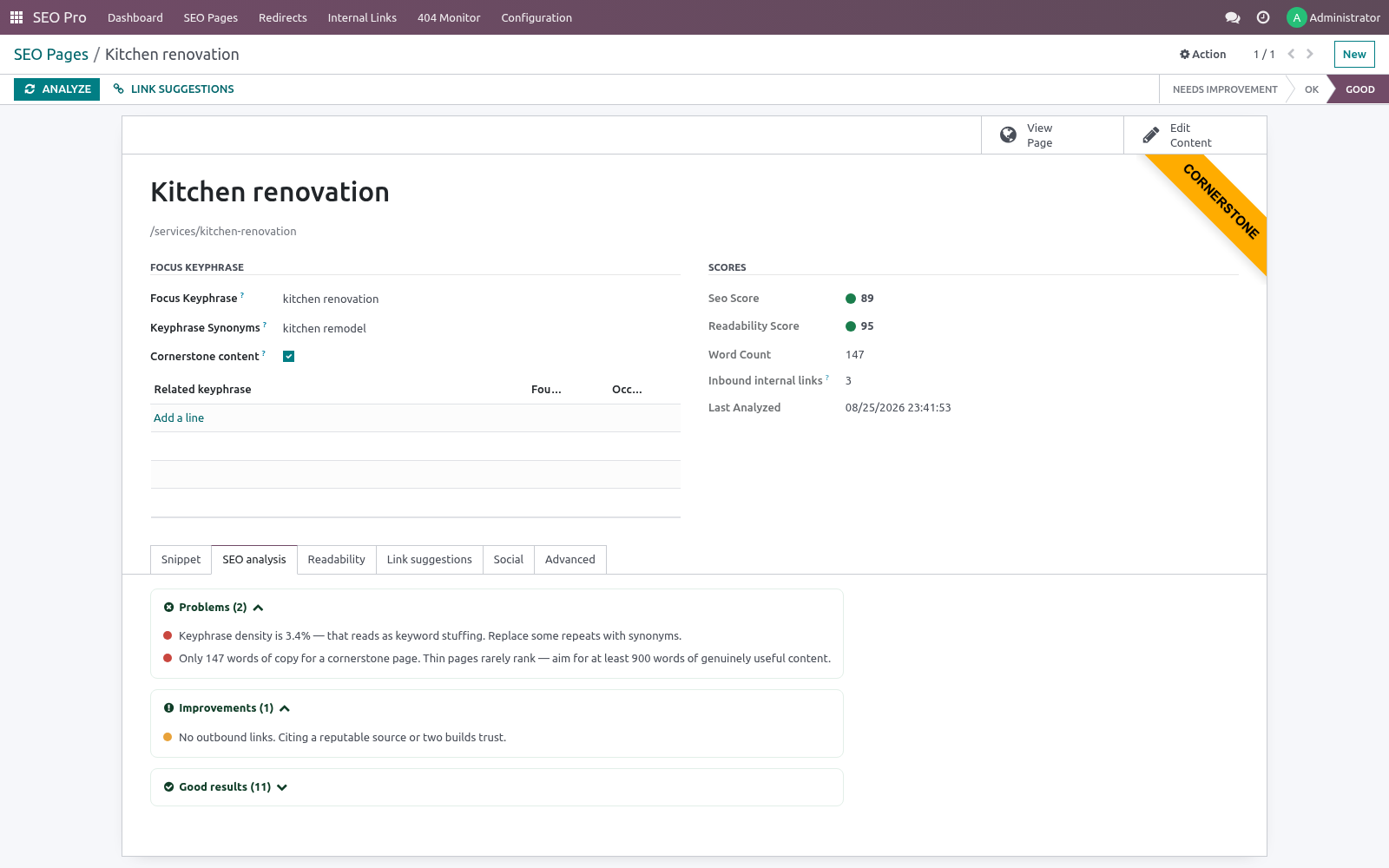Click the pencil Edit Content icon

(x=1150, y=135)
